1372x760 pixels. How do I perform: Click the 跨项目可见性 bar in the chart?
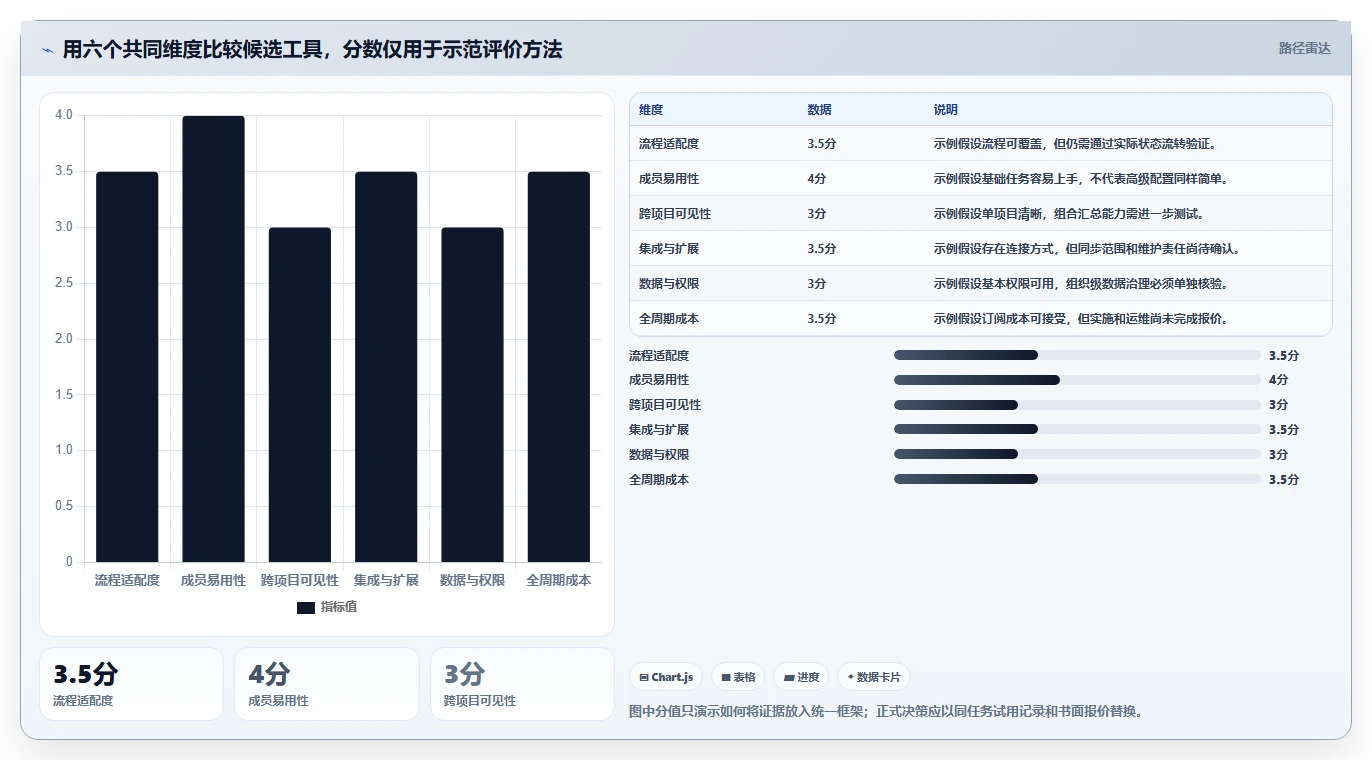click(300, 395)
